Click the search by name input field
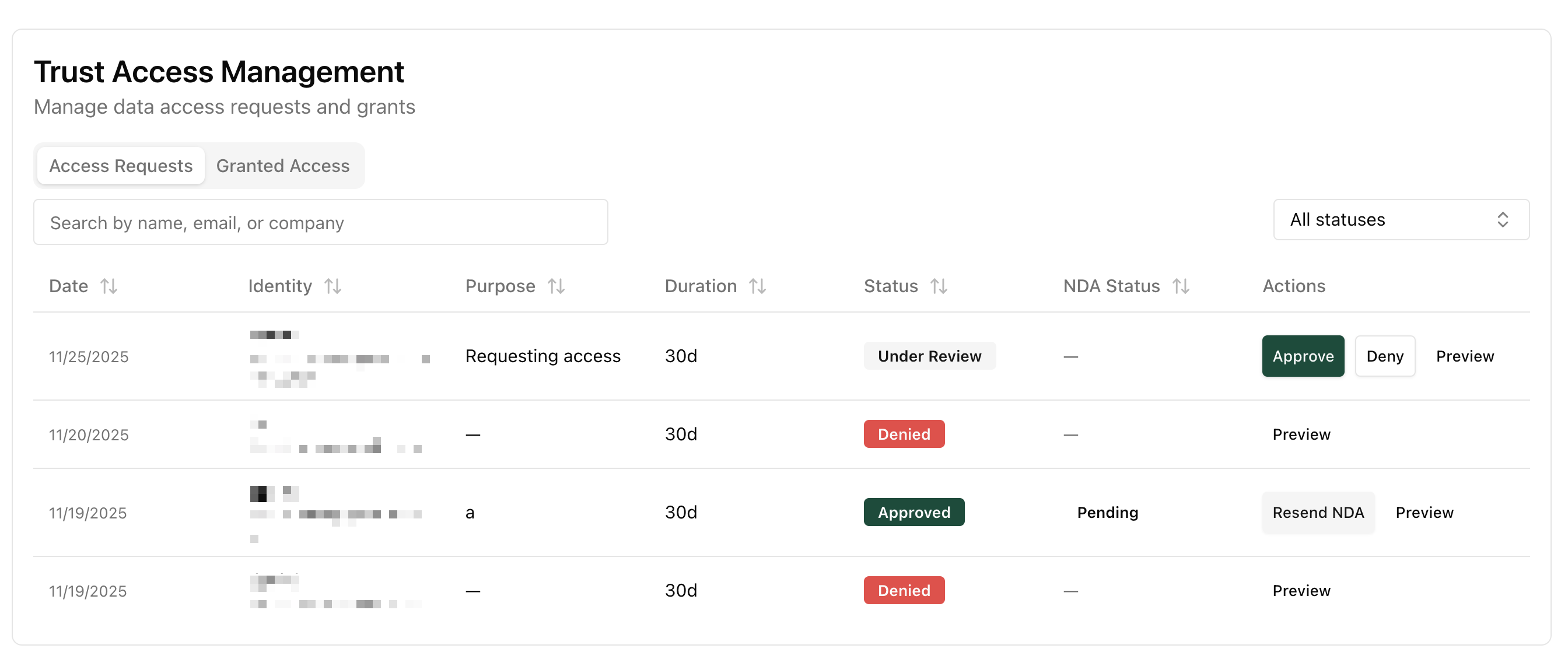1568x659 pixels. (320, 222)
